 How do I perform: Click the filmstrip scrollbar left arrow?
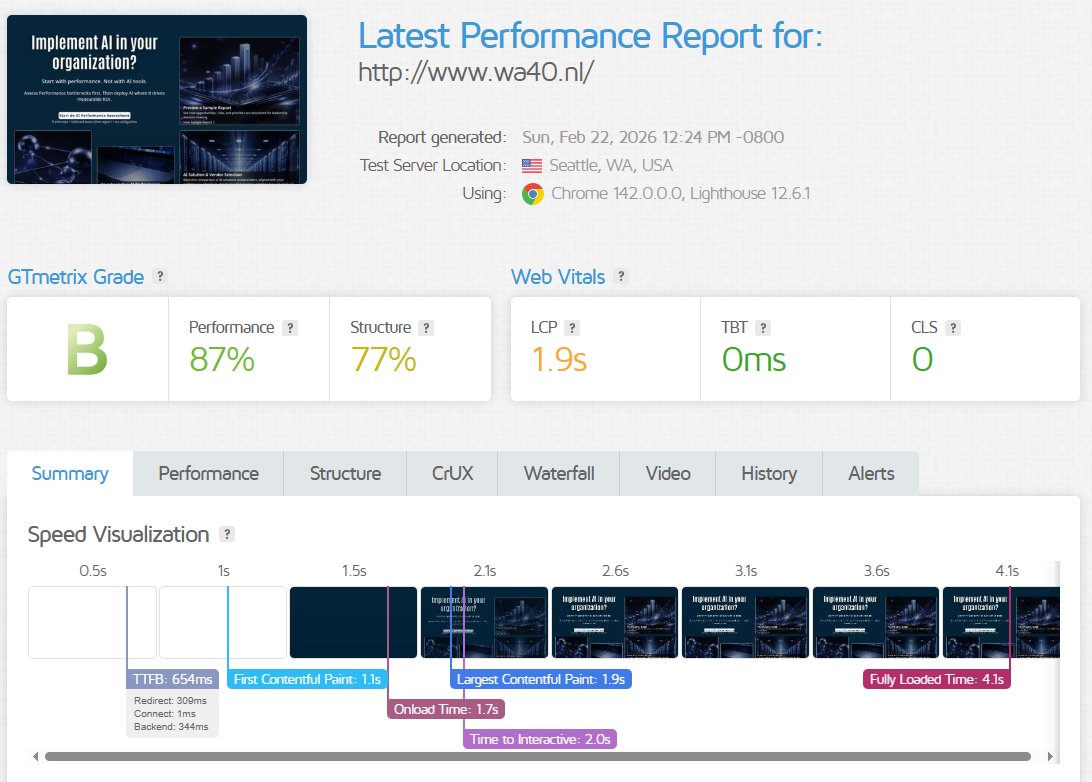(37, 757)
